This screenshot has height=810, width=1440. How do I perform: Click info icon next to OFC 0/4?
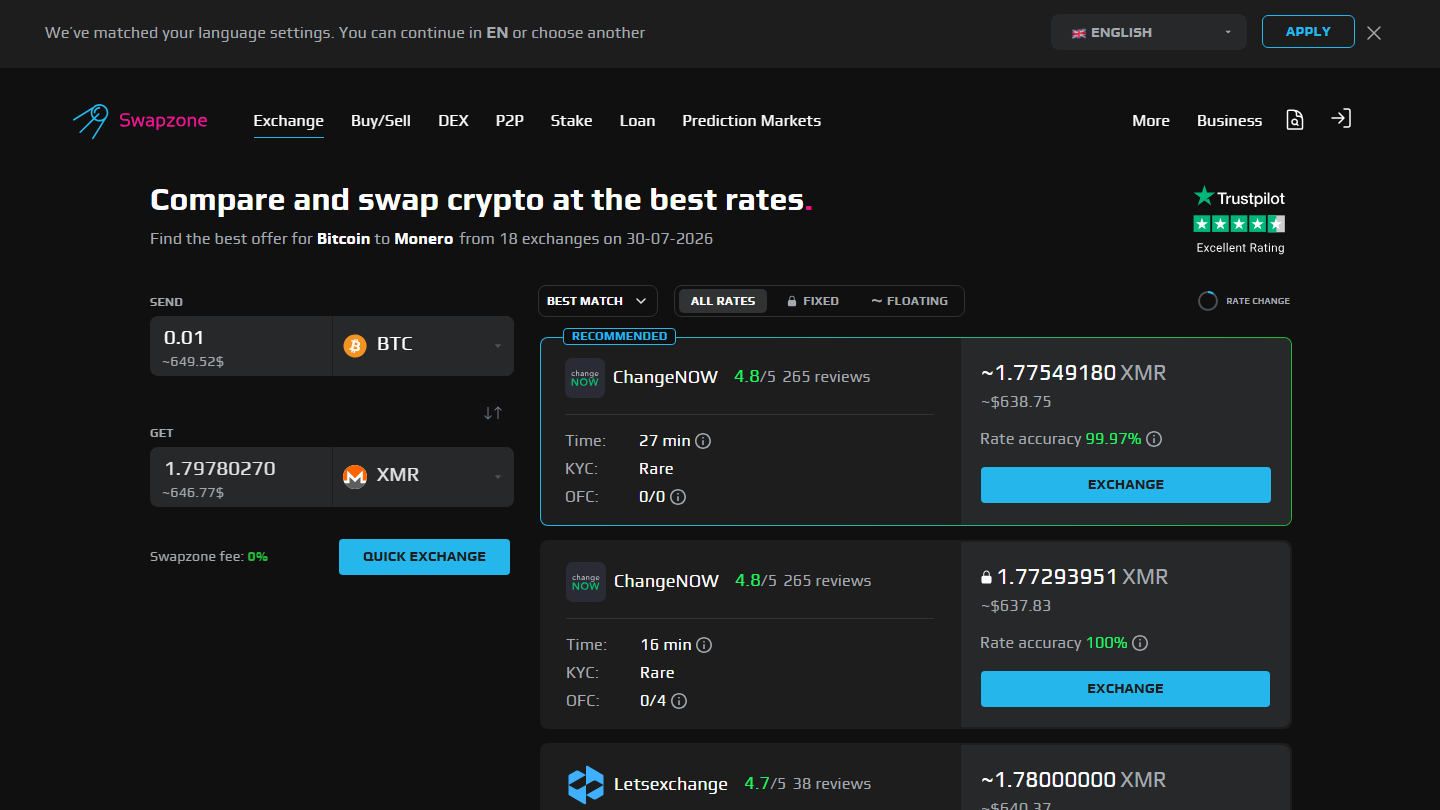[x=679, y=701]
